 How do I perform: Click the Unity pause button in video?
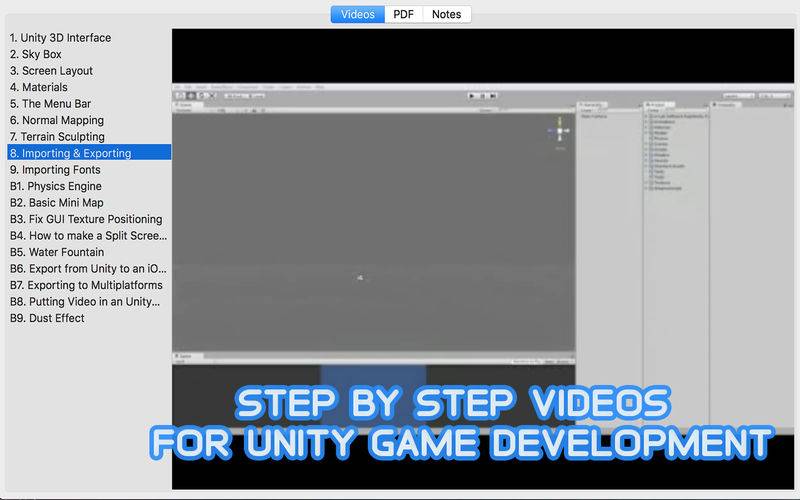[x=482, y=96]
